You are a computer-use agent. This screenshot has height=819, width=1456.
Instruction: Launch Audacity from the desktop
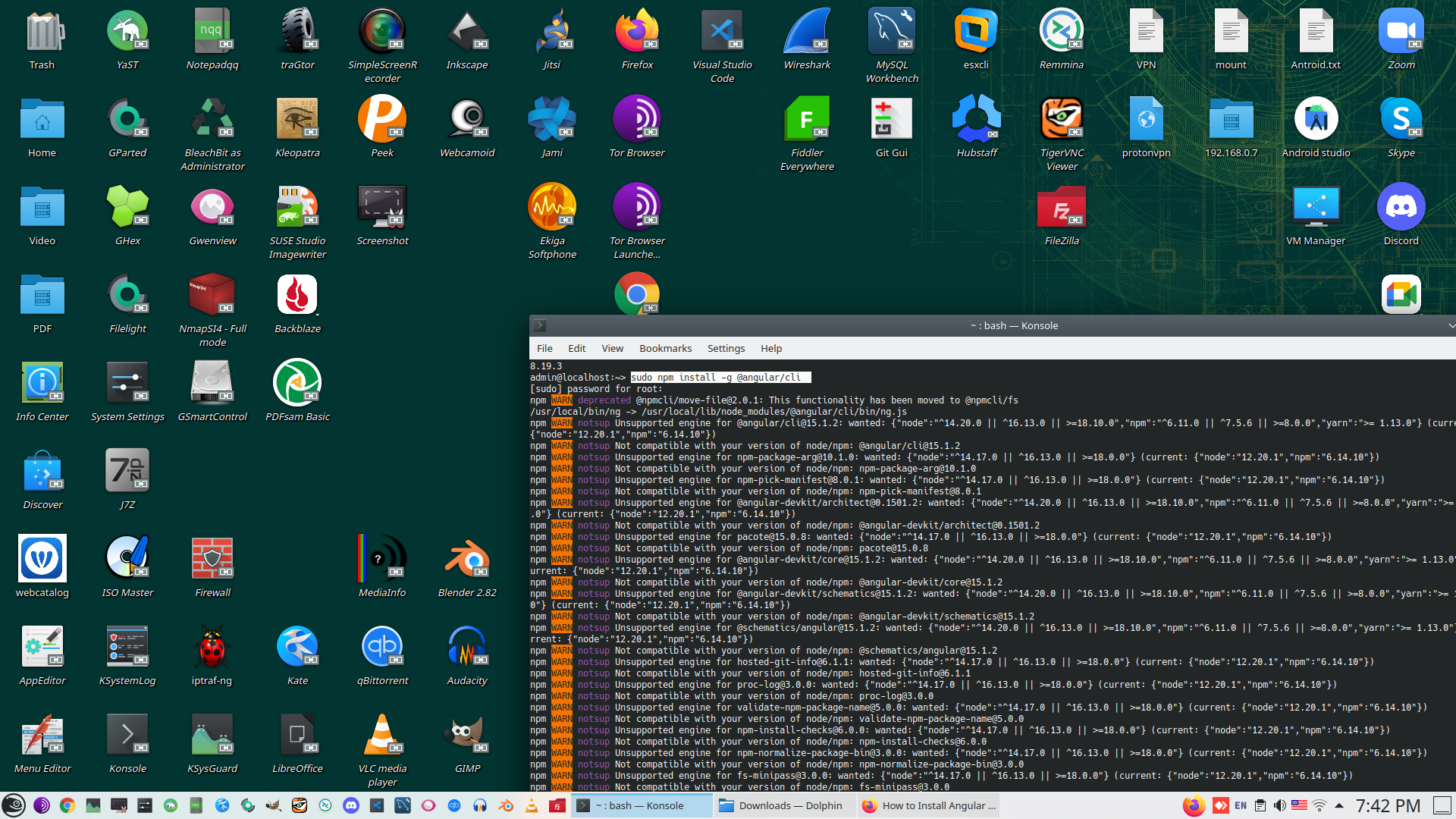pos(467,648)
